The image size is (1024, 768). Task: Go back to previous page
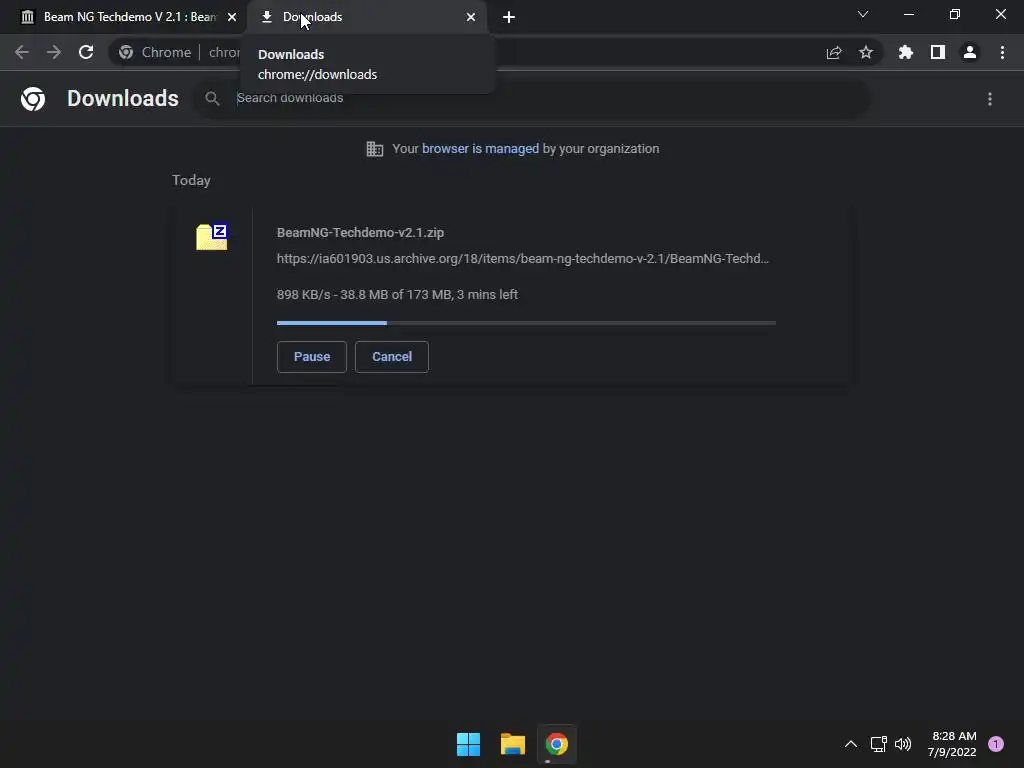22,52
